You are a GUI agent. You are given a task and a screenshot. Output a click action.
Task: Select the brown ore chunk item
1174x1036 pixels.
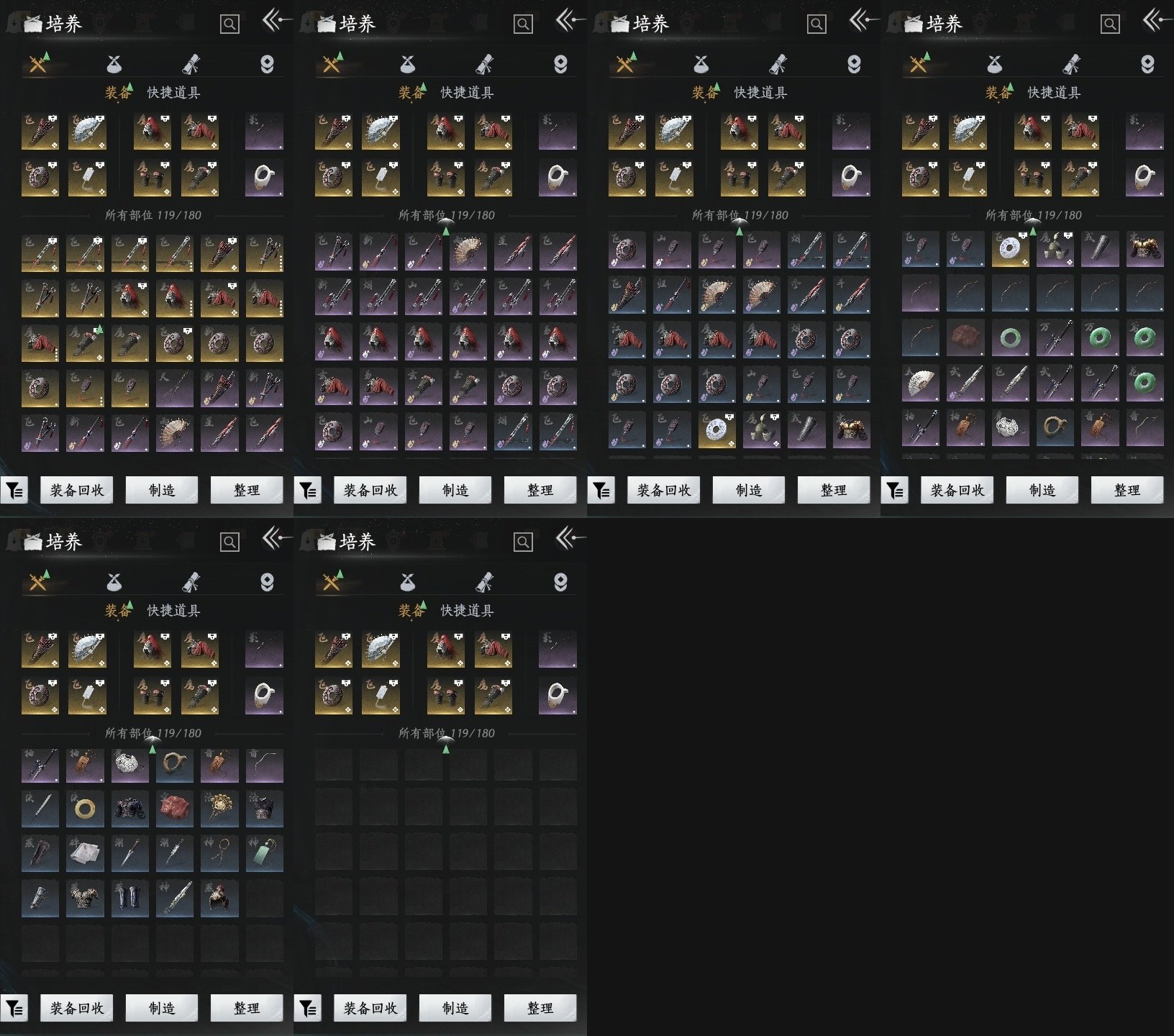coord(965,338)
